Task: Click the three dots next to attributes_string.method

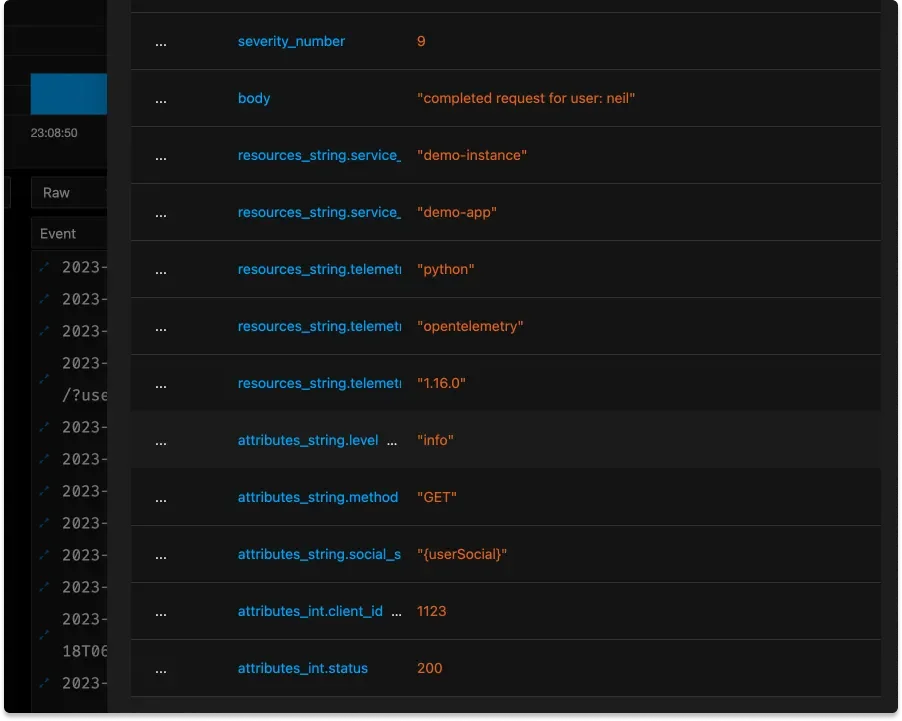Action: (161, 498)
